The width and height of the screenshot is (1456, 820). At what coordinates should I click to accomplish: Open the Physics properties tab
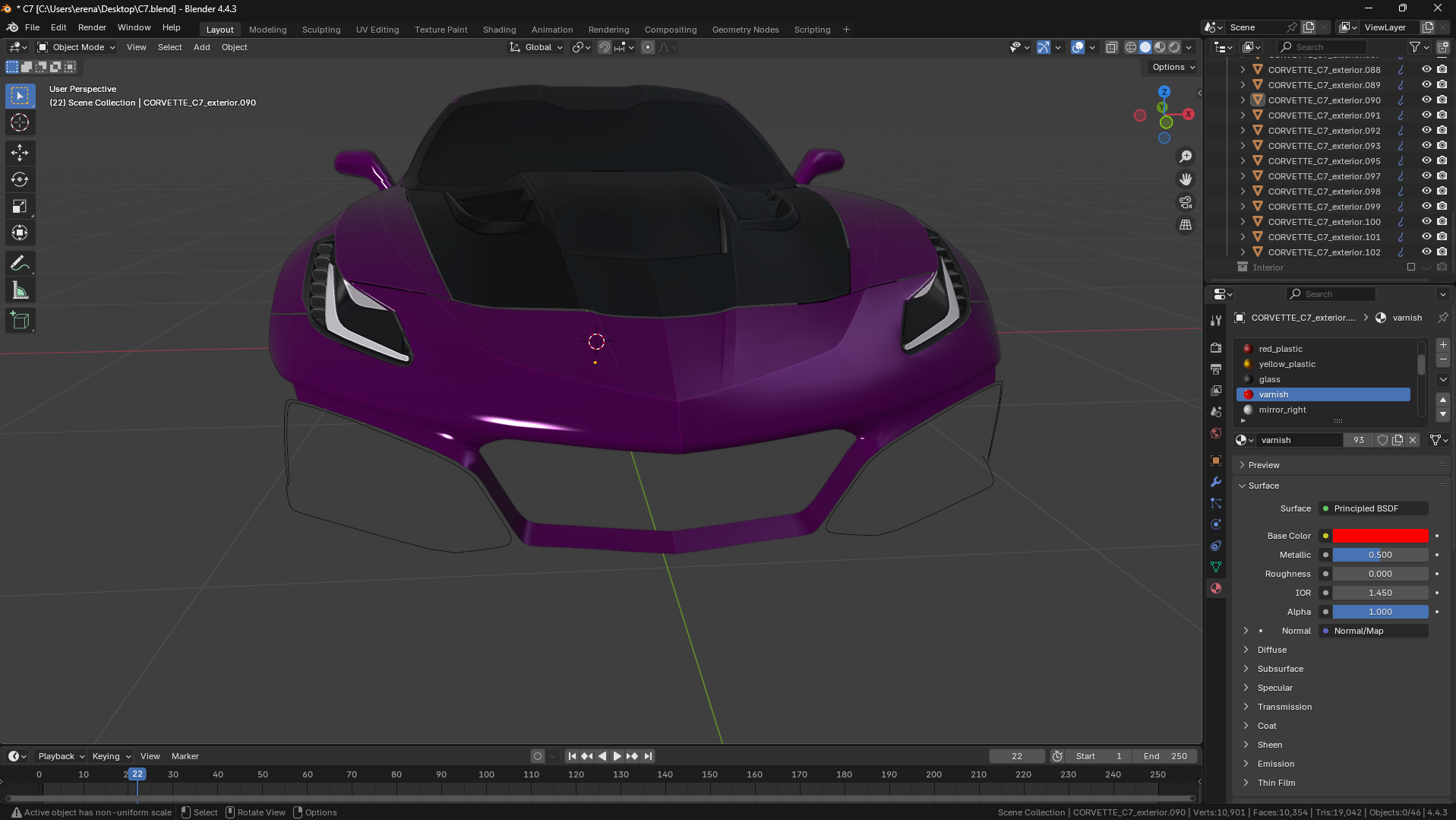1216,524
